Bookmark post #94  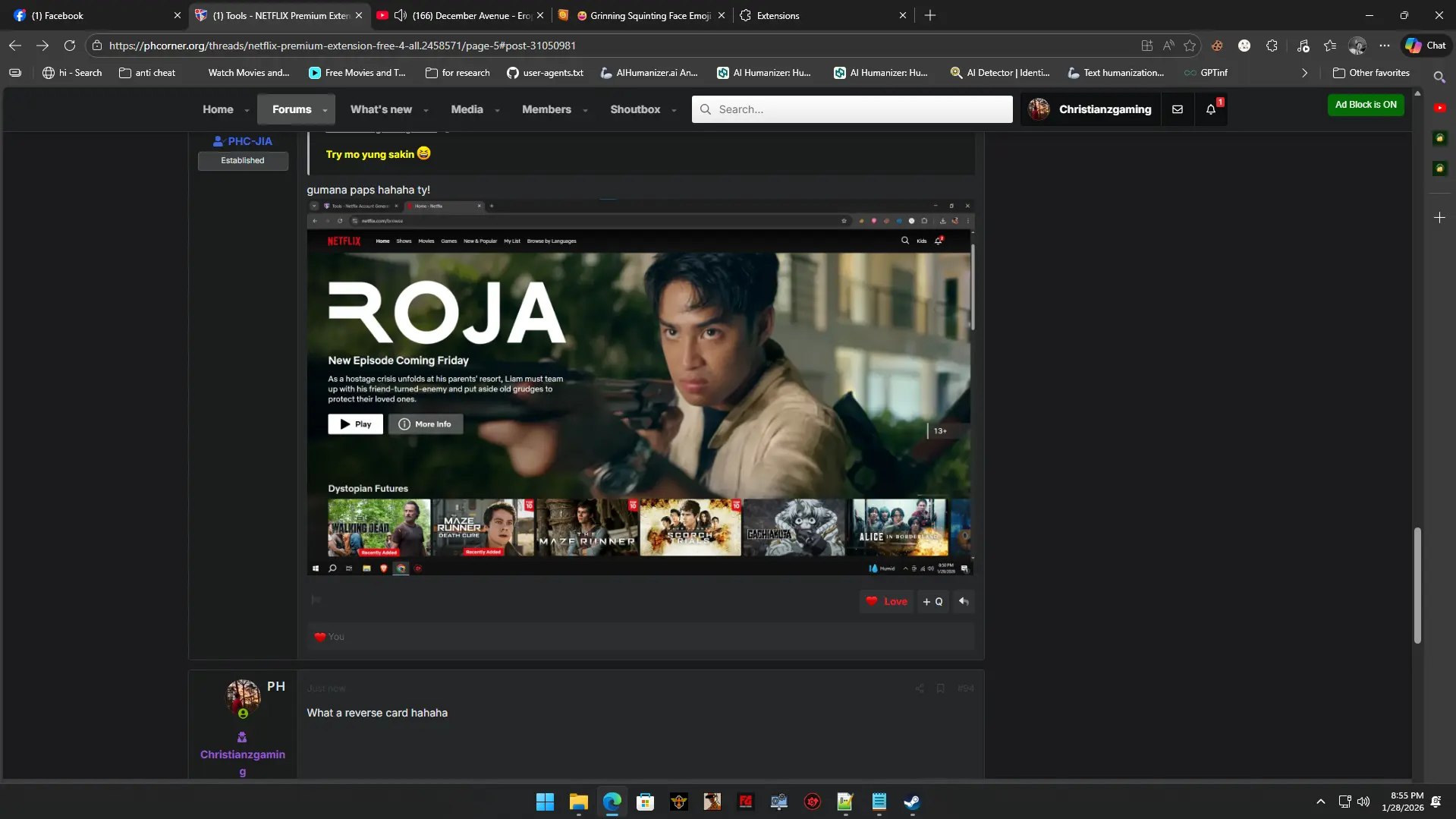(941, 688)
